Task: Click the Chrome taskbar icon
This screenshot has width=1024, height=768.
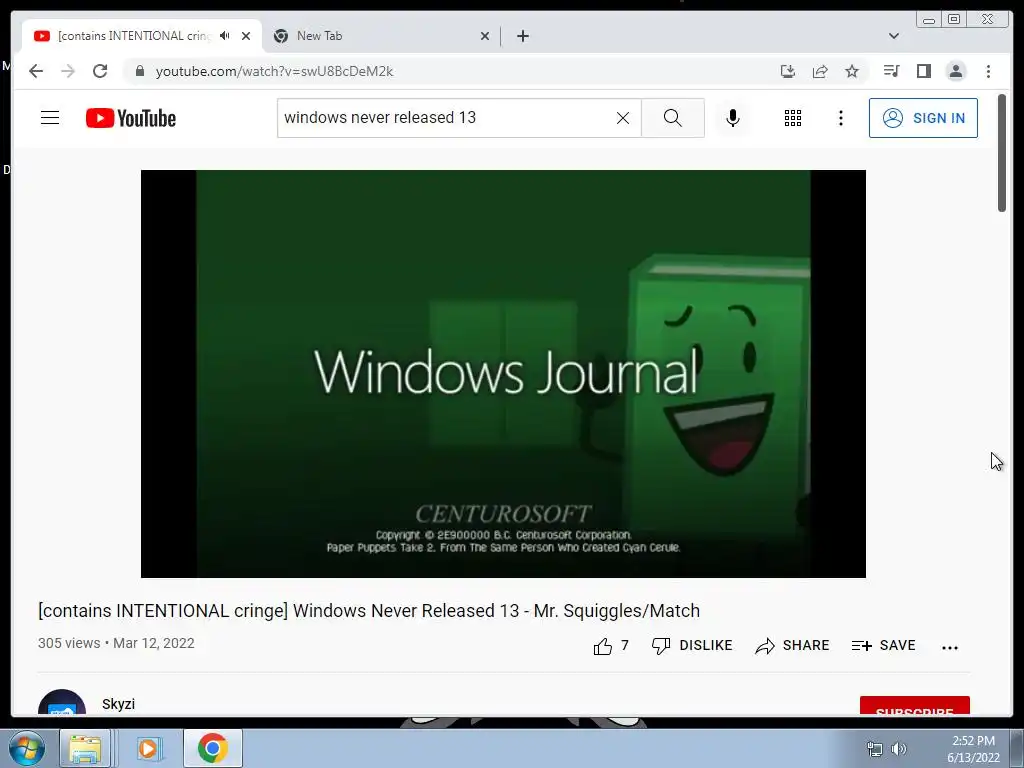Action: pos(212,748)
